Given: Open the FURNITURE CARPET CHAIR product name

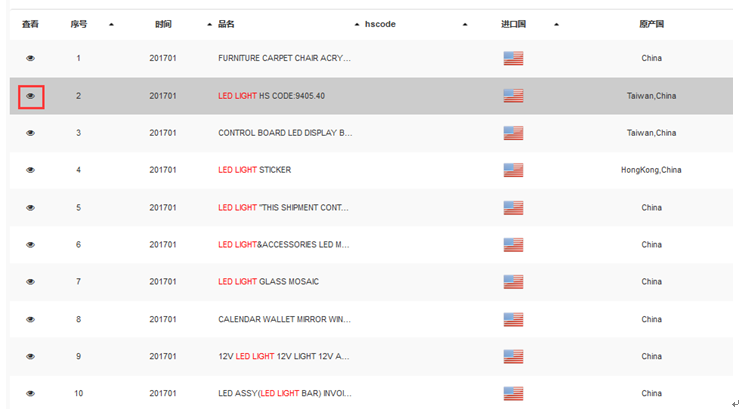Looking at the screenshot, I should (x=284, y=58).
